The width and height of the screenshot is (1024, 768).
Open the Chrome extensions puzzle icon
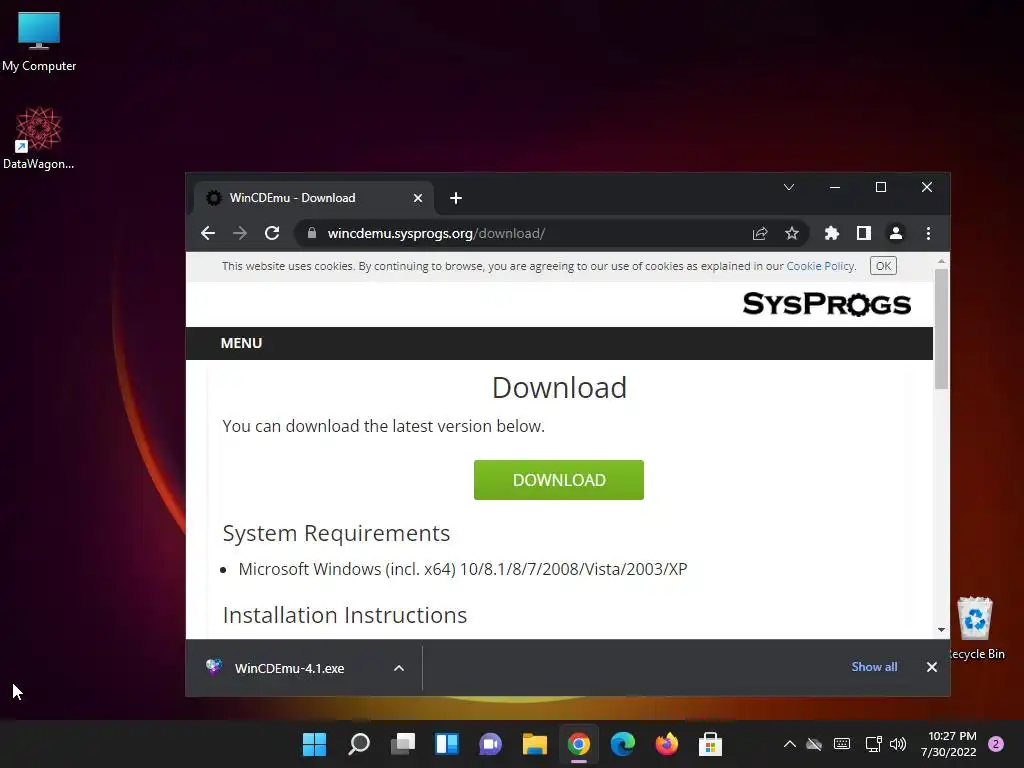click(x=831, y=233)
